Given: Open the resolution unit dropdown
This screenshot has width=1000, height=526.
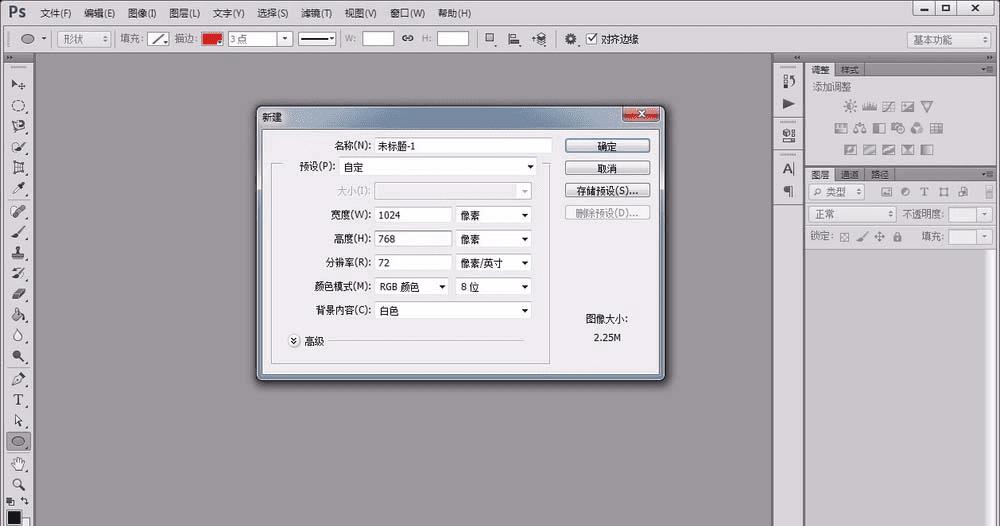Looking at the screenshot, I should click(x=493, y=263).
